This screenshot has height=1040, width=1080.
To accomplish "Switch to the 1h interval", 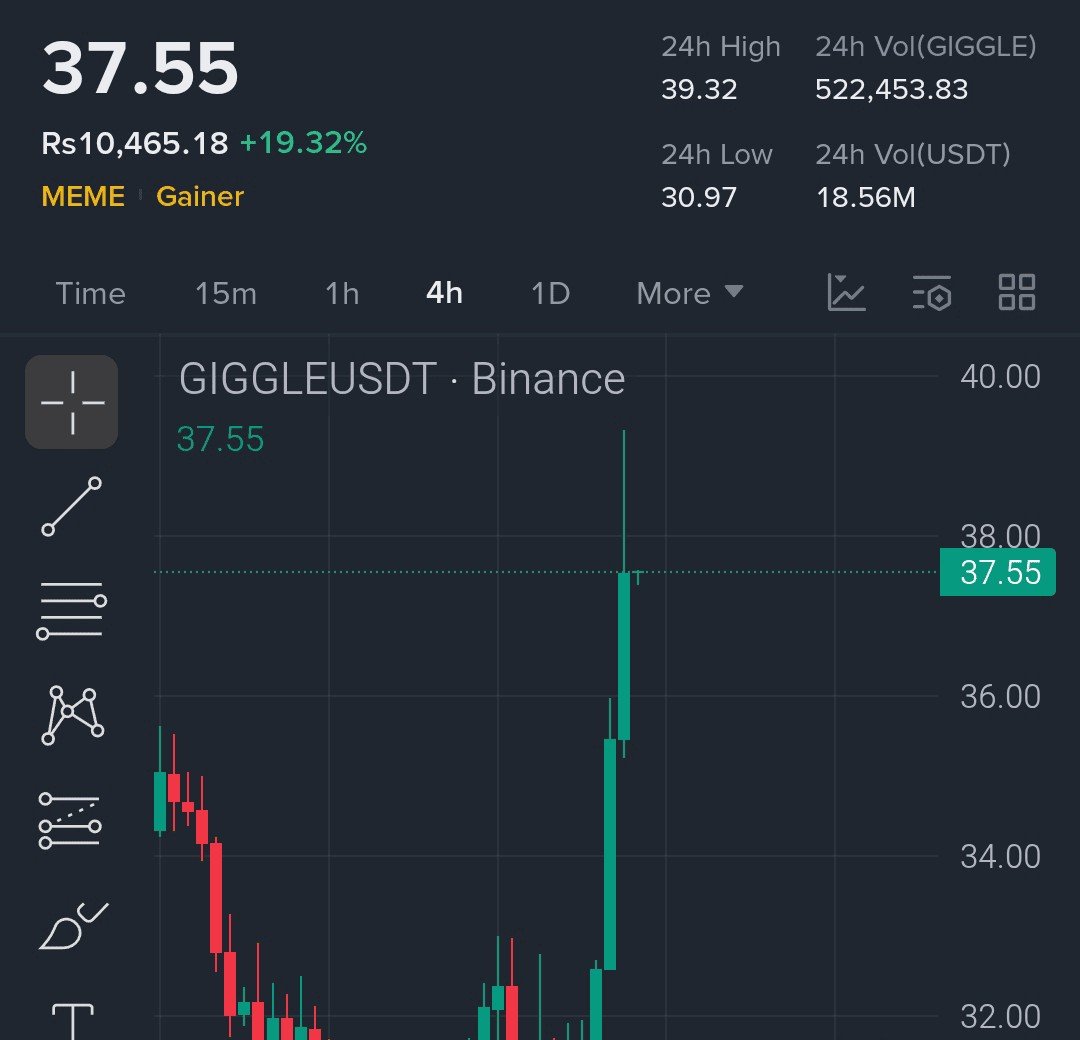I will click(x=342, y=294).
